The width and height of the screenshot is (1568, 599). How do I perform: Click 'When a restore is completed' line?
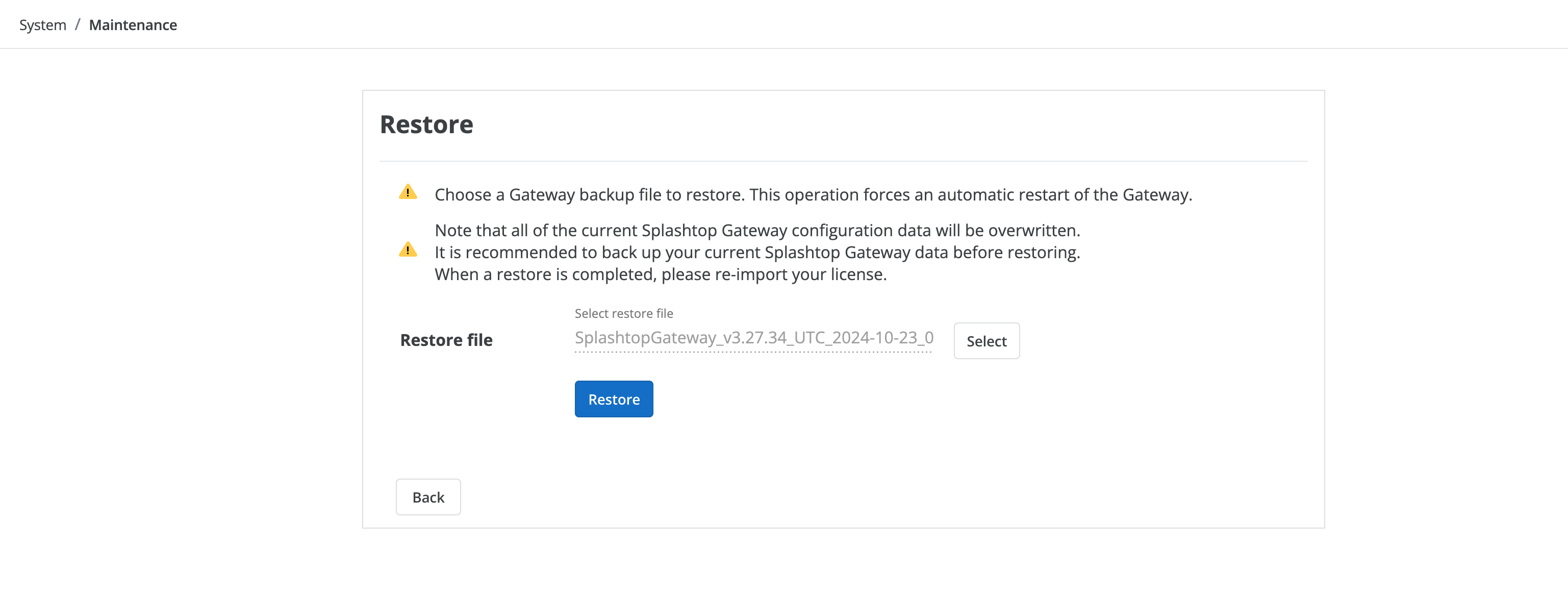pos(661,274)
